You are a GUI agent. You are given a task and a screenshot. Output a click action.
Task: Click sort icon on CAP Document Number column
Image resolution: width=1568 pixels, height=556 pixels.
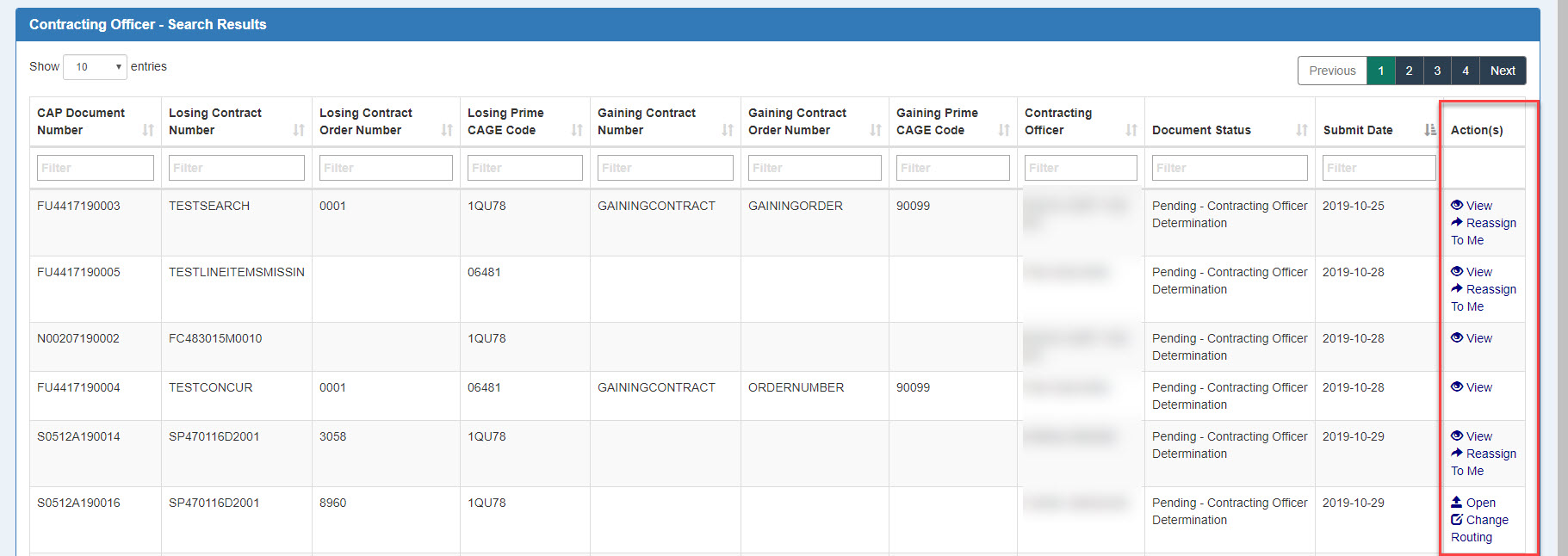pyautogui.click(x=148, y=130)
